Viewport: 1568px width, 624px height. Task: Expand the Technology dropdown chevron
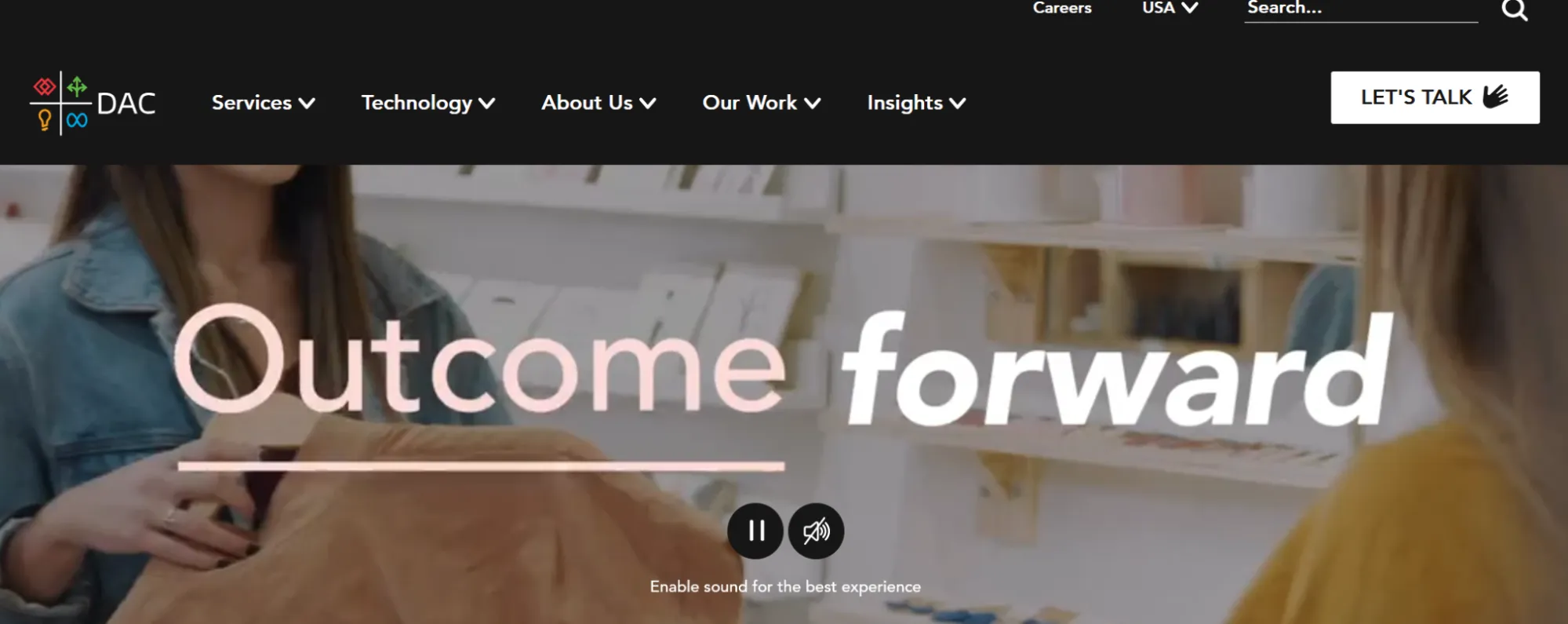[x=487, y=104]
